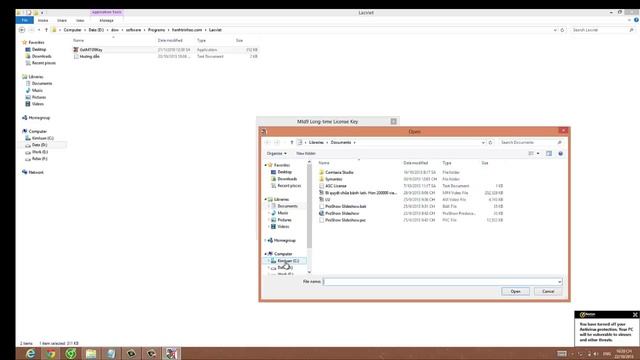This screenshot has height=360, width=640.
Task: Collapse Libraries group in Open dialog
Action: (265, 199)
